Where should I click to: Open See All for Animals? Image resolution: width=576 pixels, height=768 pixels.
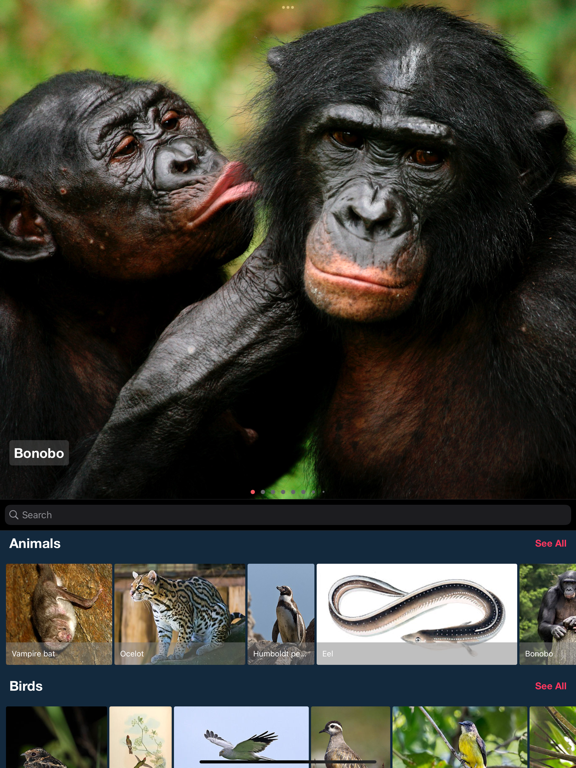click(x=551, y=543)
